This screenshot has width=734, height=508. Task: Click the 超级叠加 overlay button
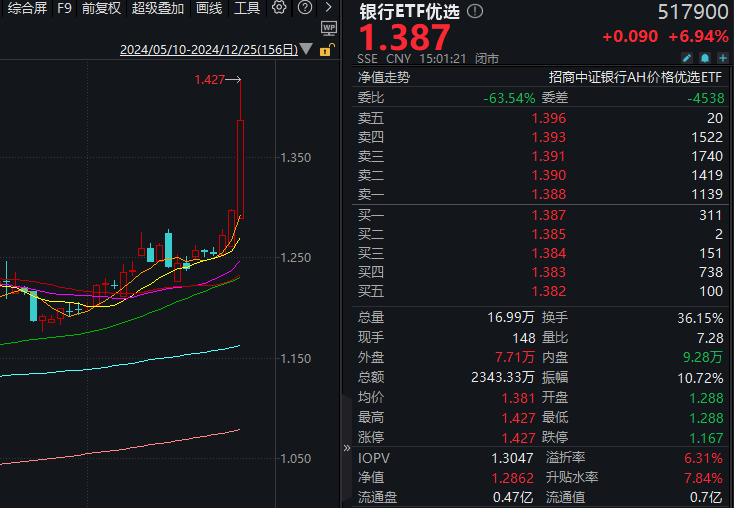(158, 8)
